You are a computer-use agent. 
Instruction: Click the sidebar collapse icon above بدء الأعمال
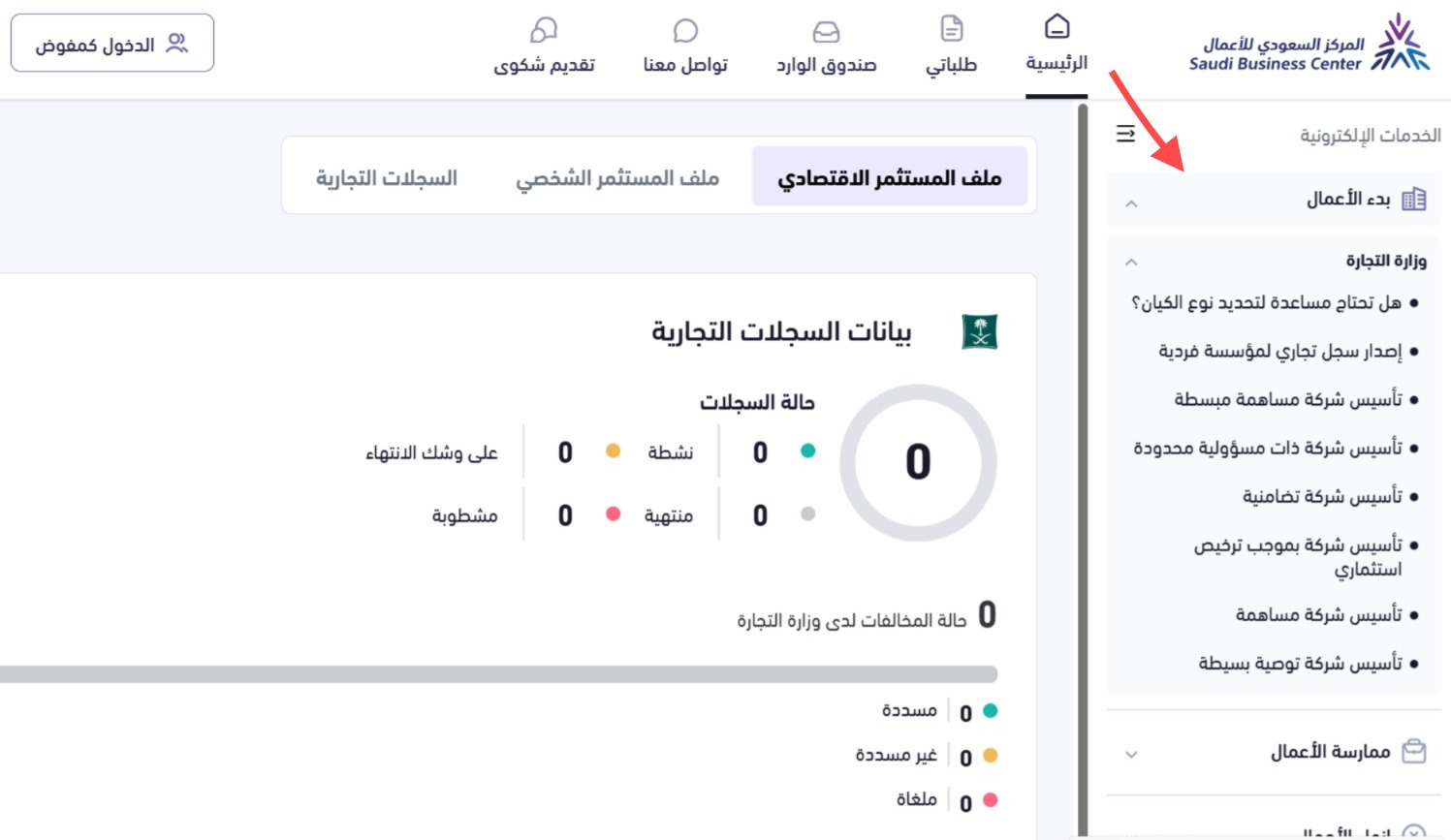(x=1127, y=134)
